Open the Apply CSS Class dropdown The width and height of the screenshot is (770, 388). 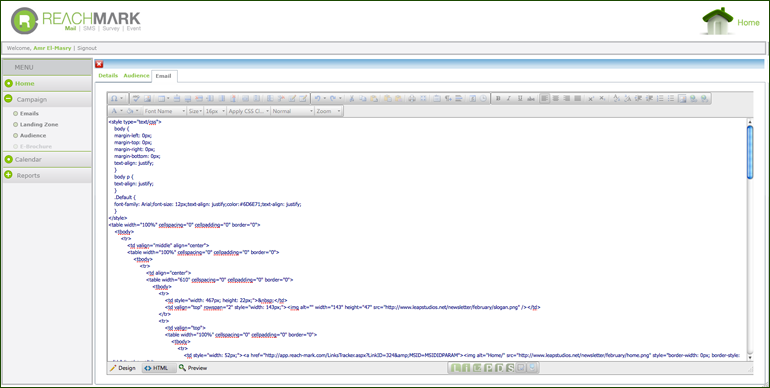point(249,111)
